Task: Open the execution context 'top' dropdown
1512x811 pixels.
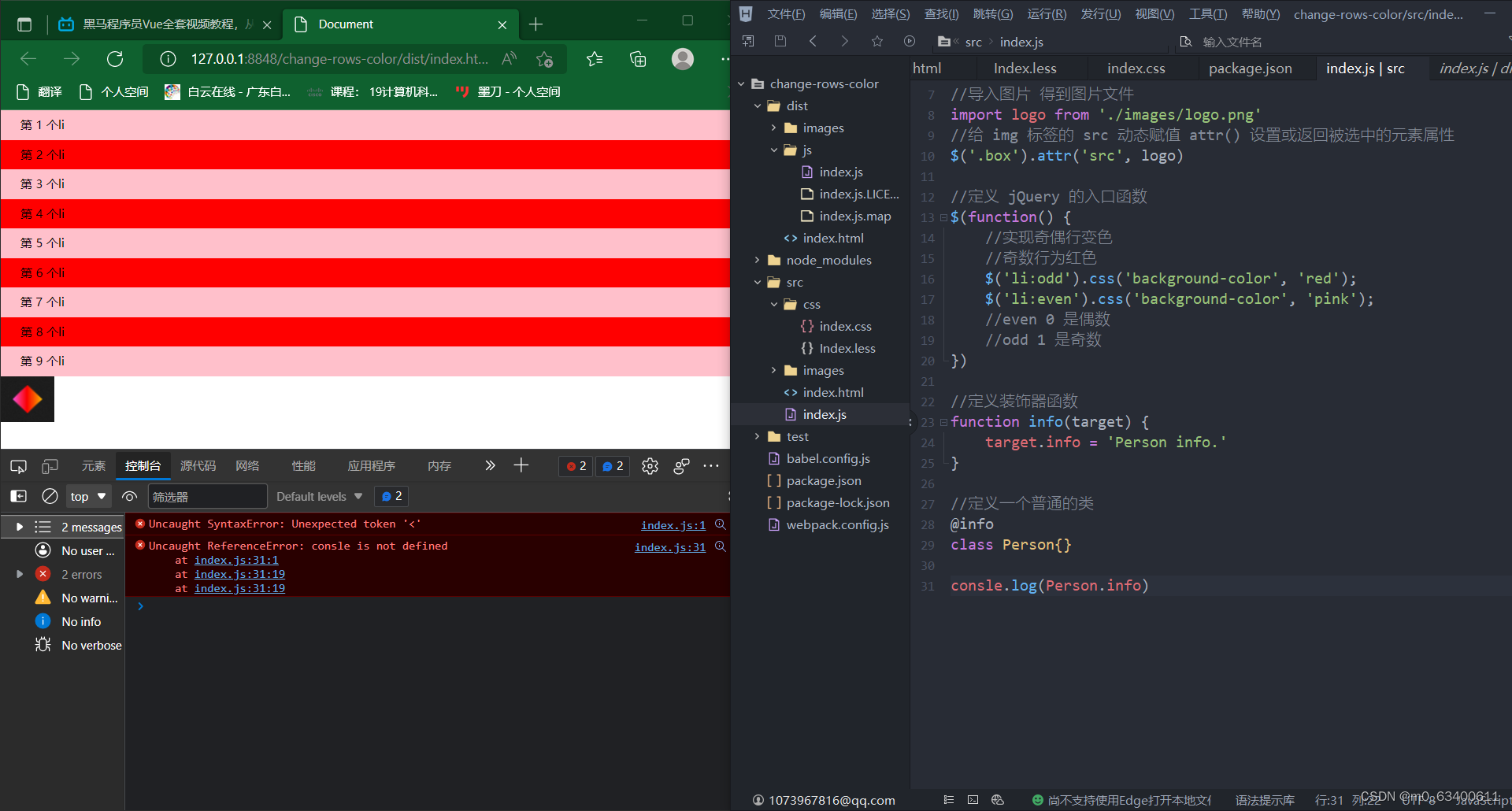Action: [88, 496]
